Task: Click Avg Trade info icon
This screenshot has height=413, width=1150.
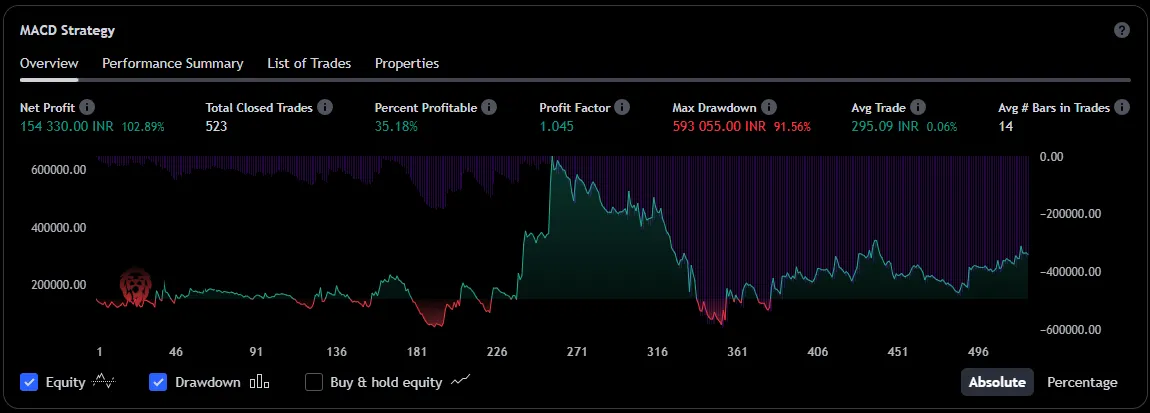Action: pos(918,107)
